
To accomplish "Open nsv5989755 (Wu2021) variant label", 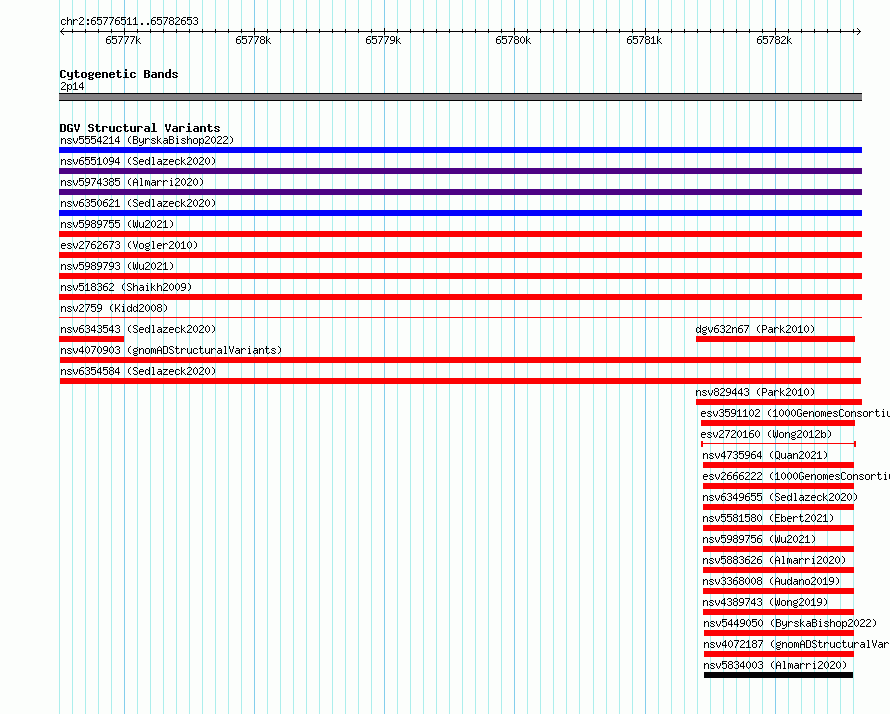I will click(117, 224).
